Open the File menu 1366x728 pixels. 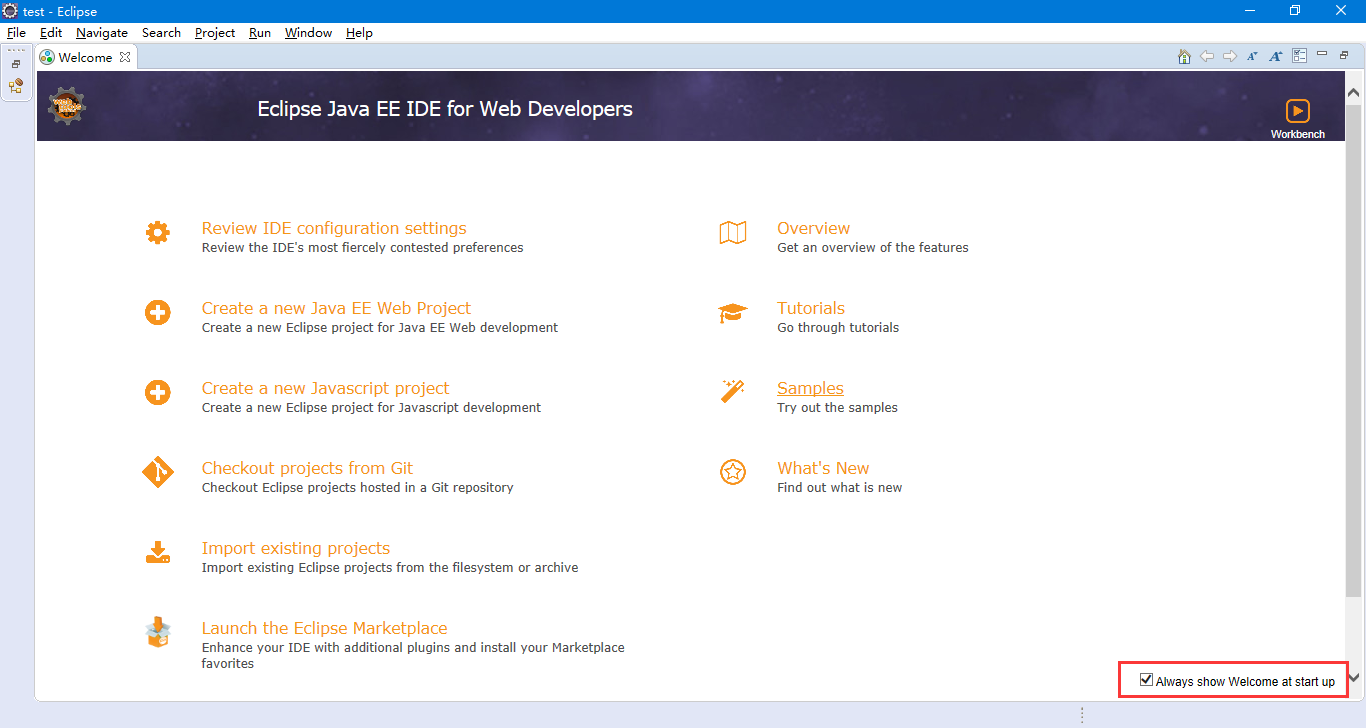(16, 33)
